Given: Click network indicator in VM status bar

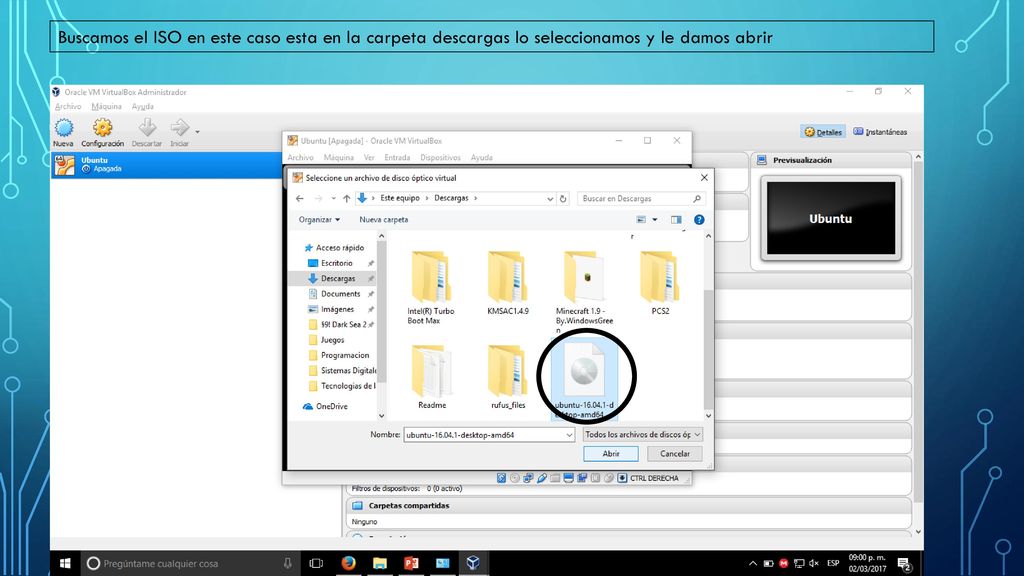Looking at the screenshot, I should (x=528, y=478).
